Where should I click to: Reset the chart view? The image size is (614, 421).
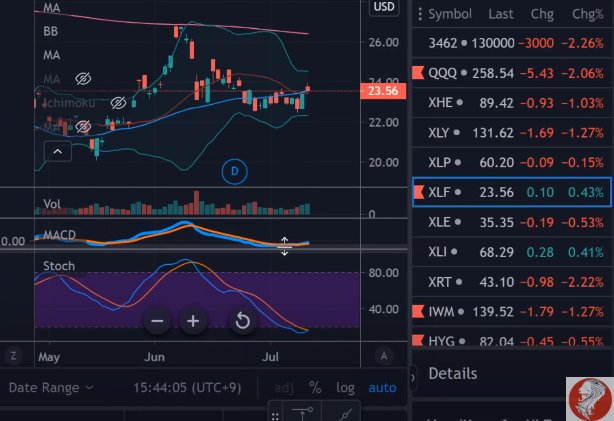click(242, 321)
